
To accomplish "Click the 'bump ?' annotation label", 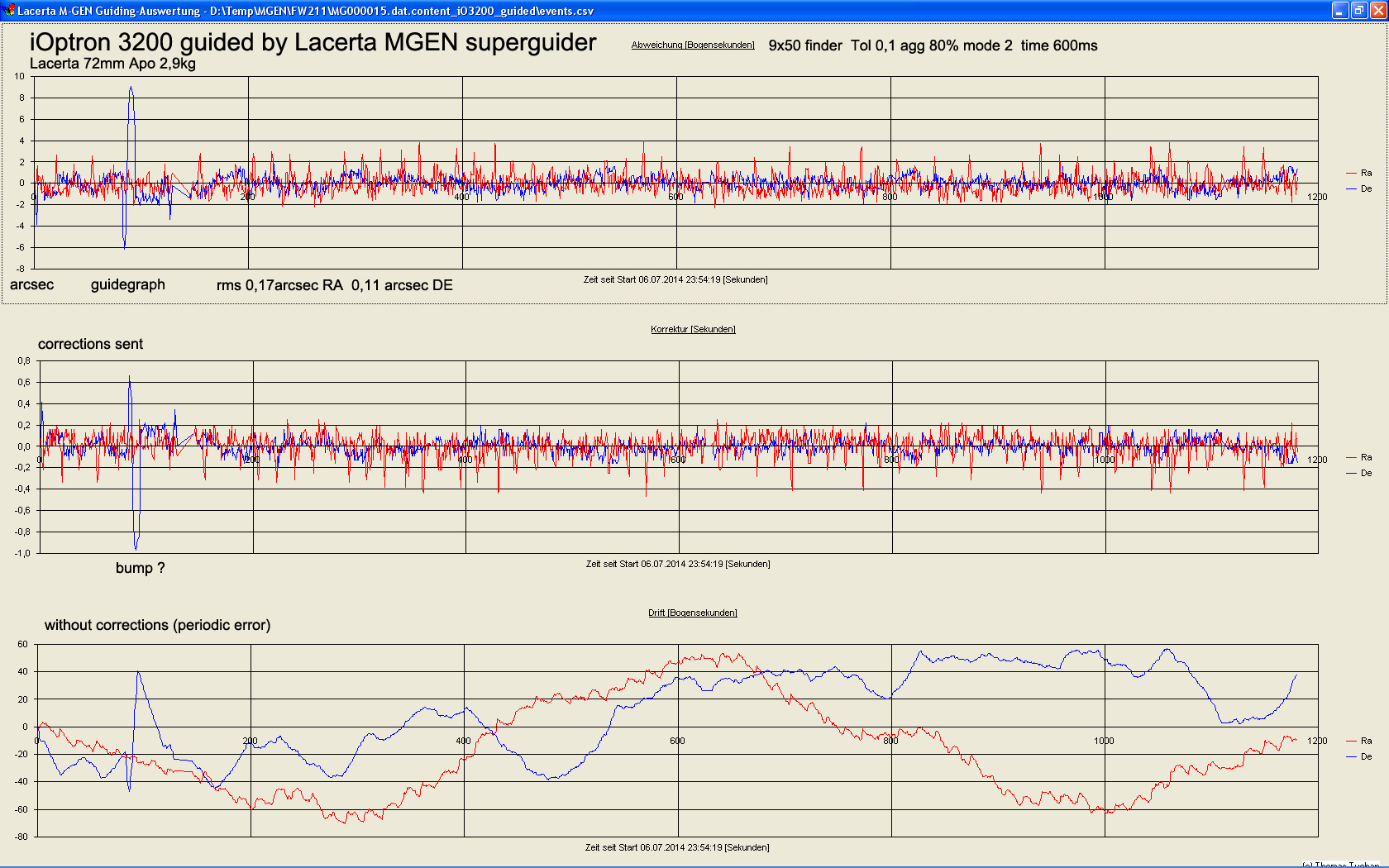I will pyautogui.click(x=140, y=568).
